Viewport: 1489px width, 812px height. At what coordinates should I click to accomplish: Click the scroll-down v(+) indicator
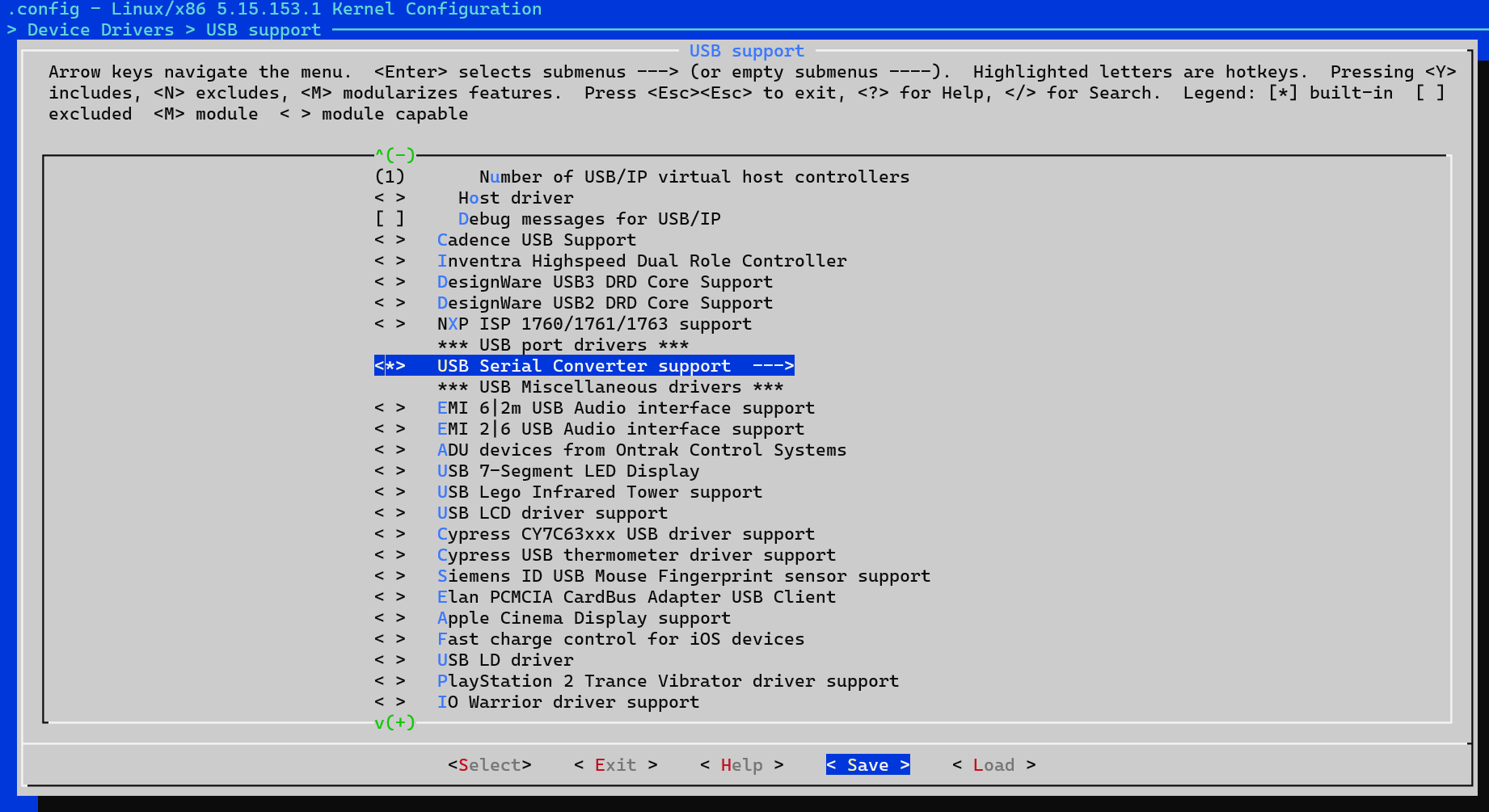click(x=394, y=722)
